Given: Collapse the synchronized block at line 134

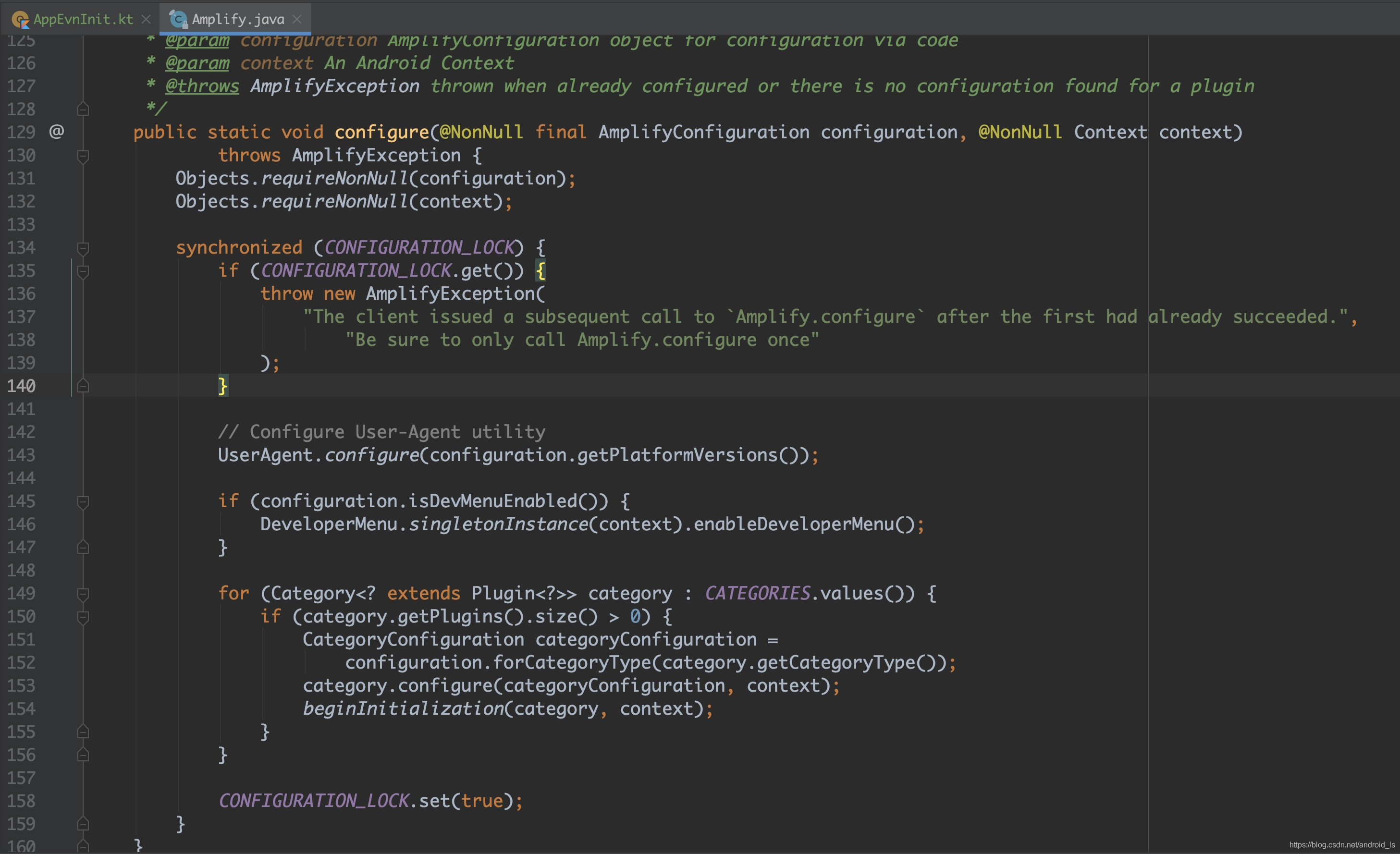Looking at the screenshot, I should click(x=83, y=246).
